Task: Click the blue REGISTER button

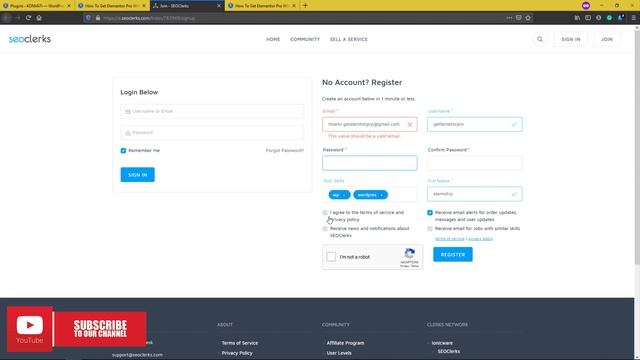Action: pos(453,254)
